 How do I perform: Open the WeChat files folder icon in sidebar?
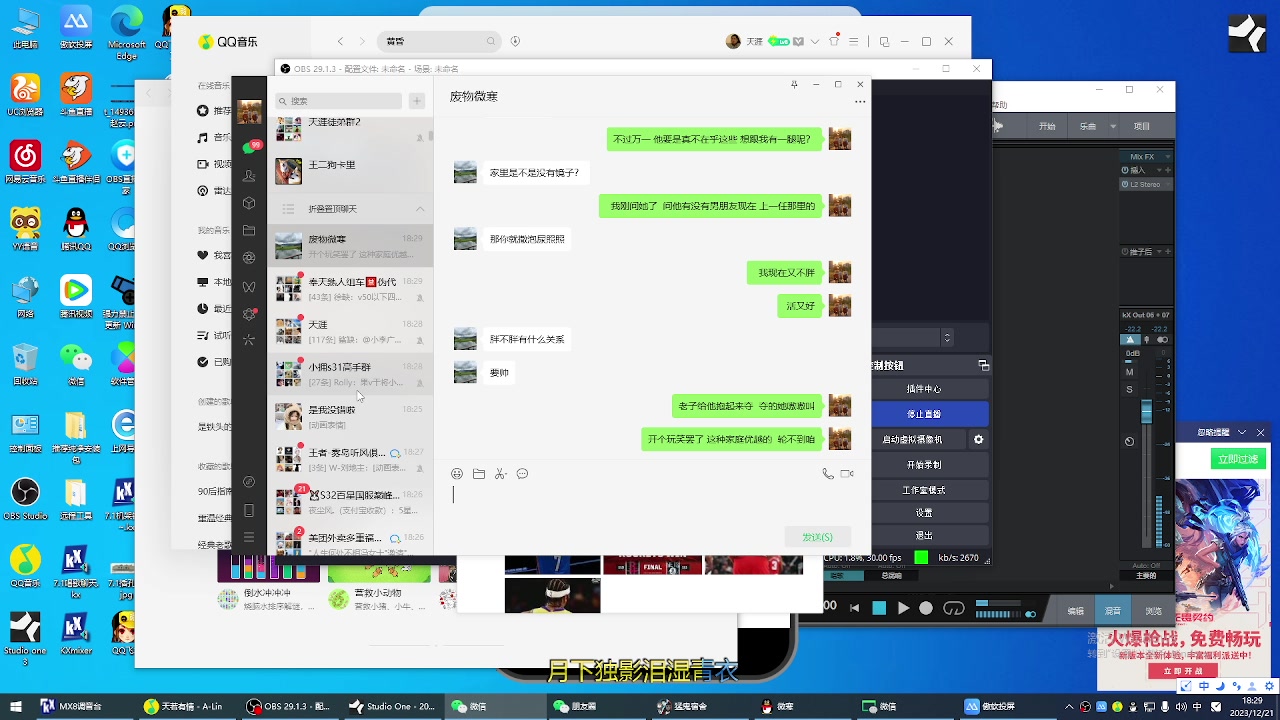click(249, 230)
